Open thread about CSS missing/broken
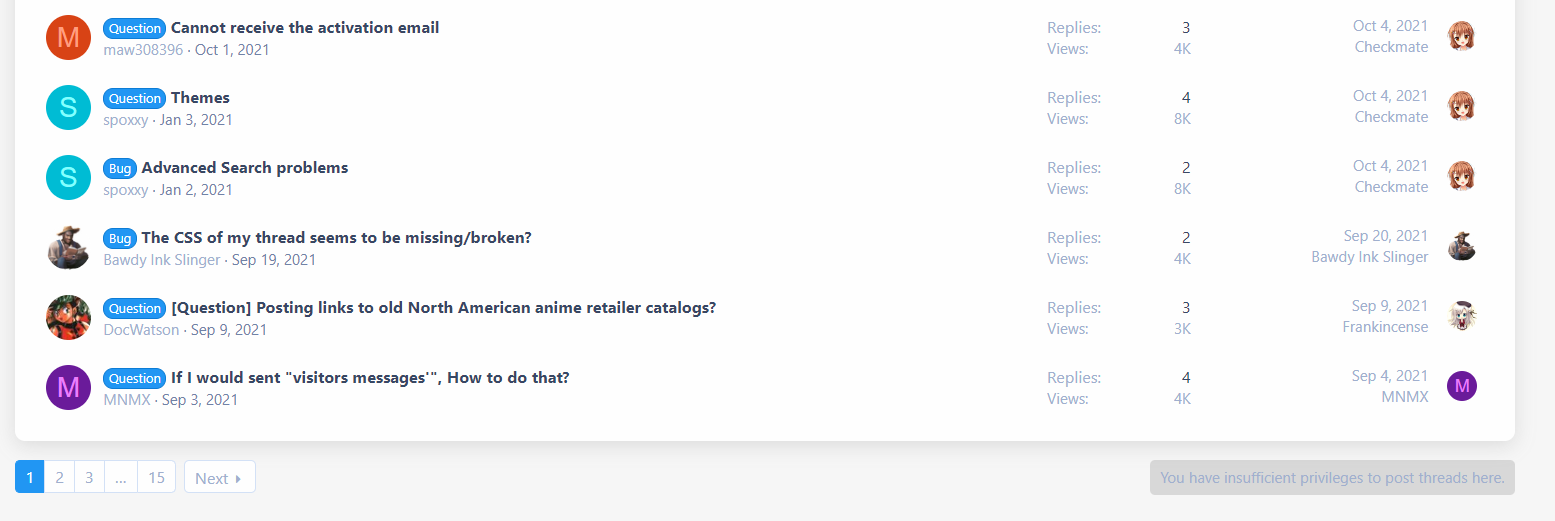 click(x=336, y=238)
